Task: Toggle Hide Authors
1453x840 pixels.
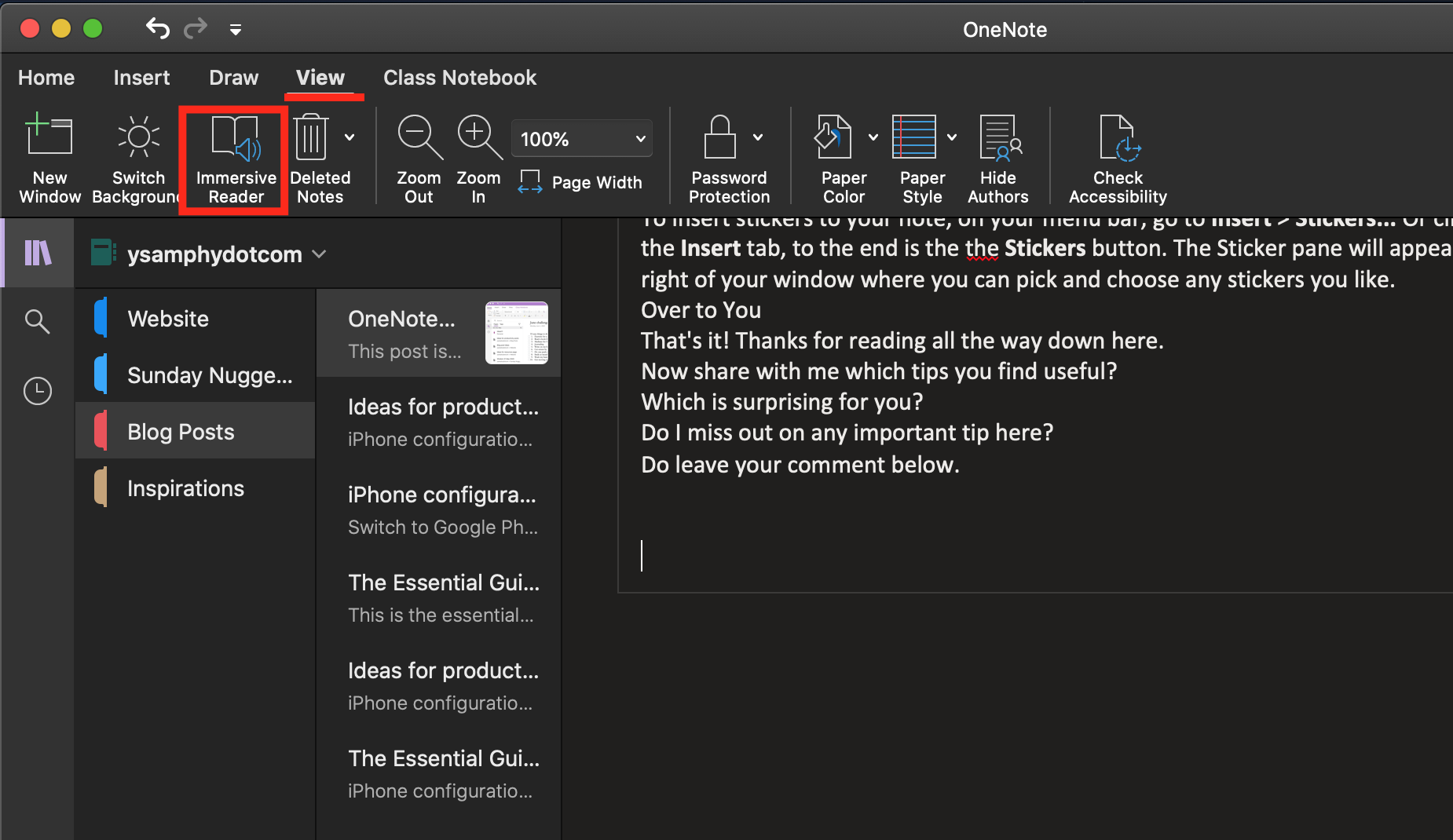Action: click(998, 159)
